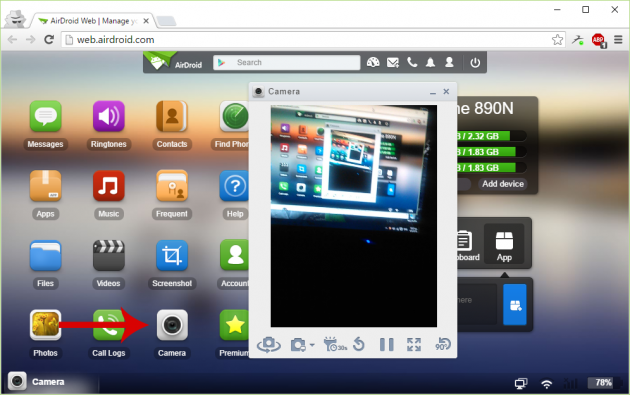Open the Files folder icon
This screenshot has height=395, width=630.
click(x=45, y=256)
